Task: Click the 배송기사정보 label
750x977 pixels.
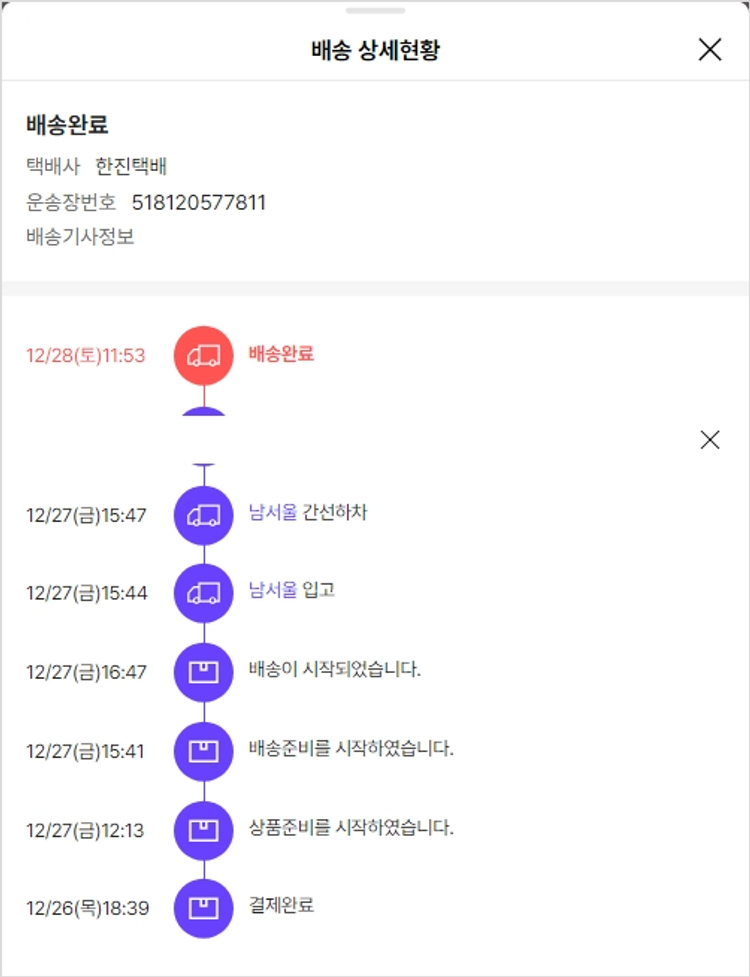Action: coord(80,237)
